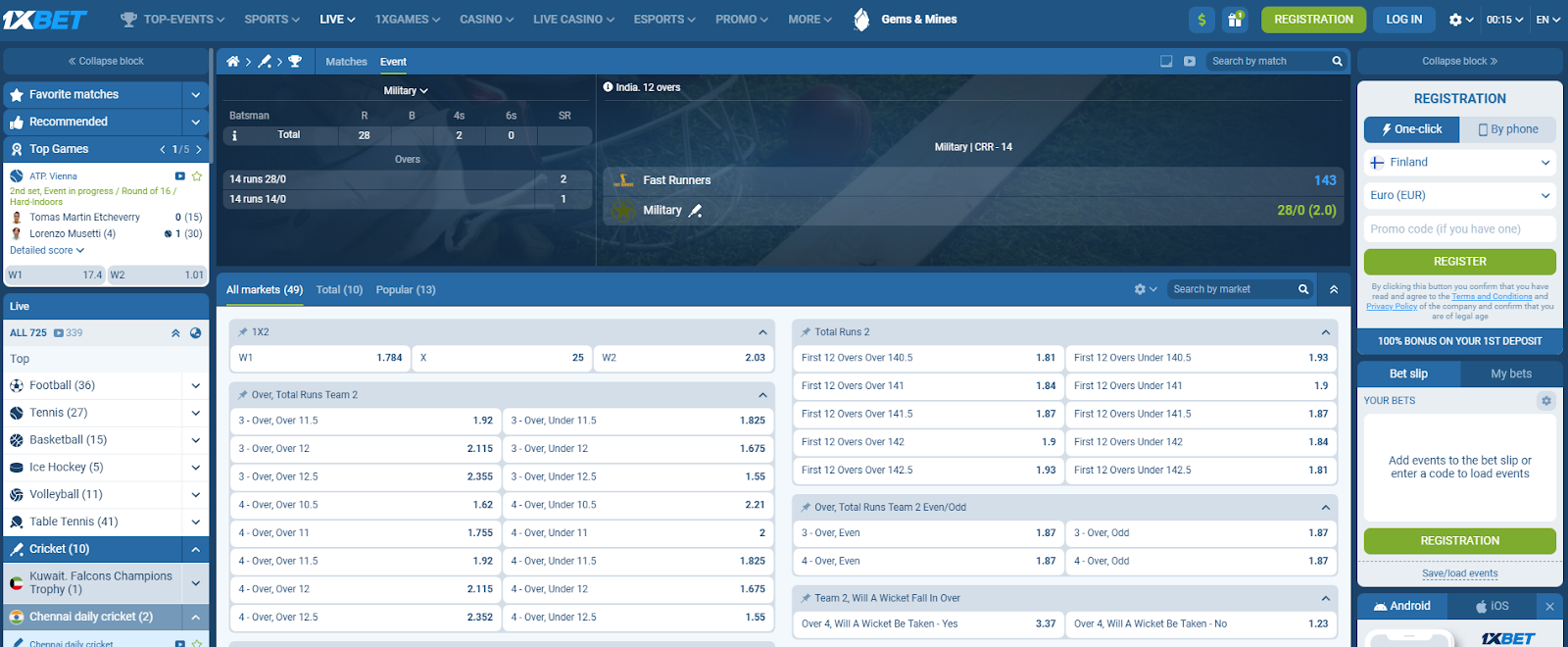
Task: Select By phone registration option
Action: pos(1507,129)
